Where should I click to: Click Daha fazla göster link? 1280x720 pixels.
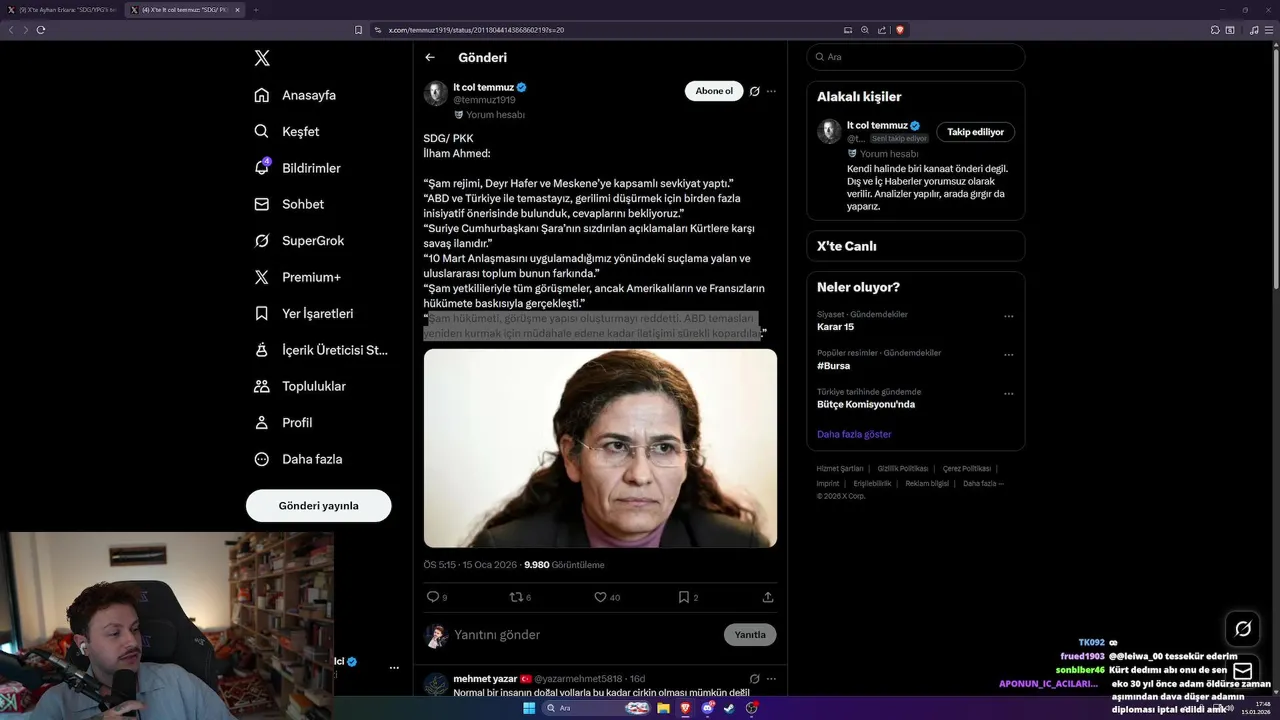click(854, 434)
